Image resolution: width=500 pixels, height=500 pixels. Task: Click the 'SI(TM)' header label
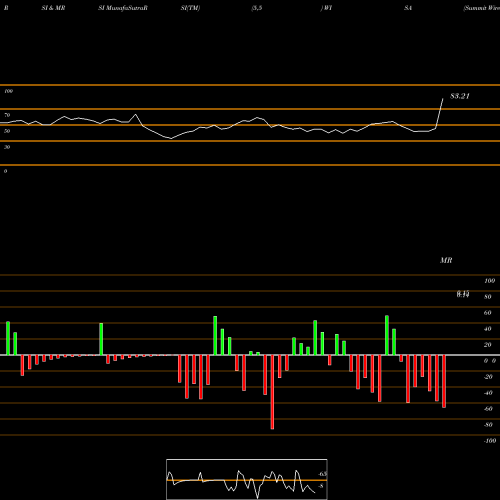[x=190, y=8]
